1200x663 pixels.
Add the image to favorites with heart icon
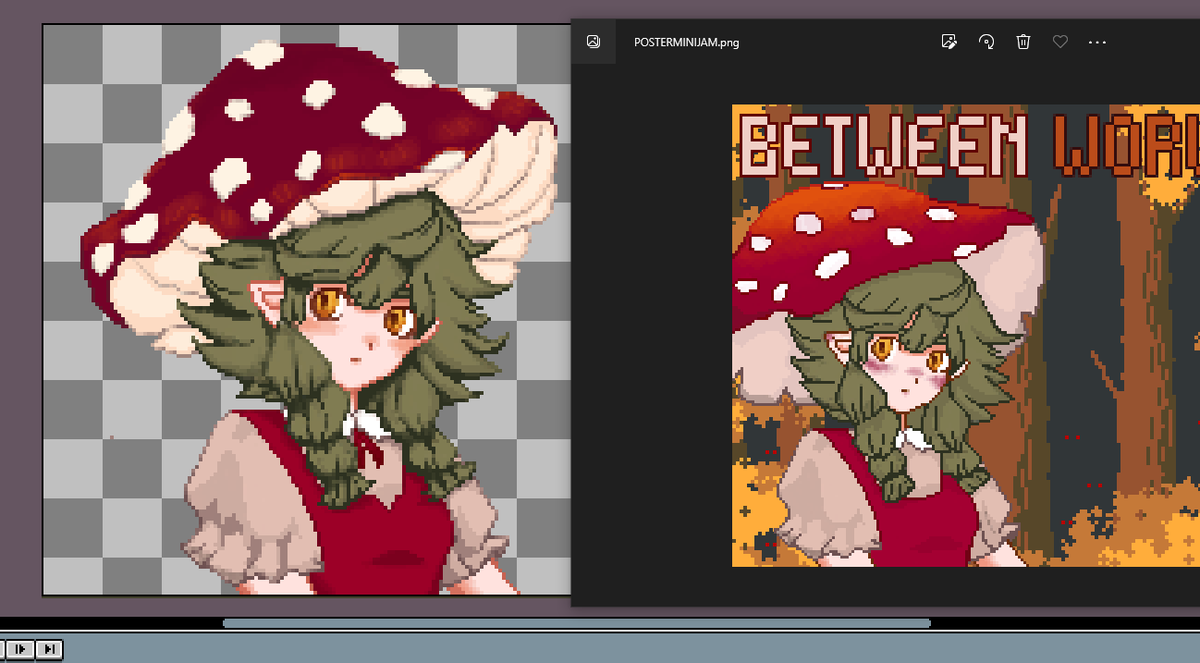click(1060, 42)
